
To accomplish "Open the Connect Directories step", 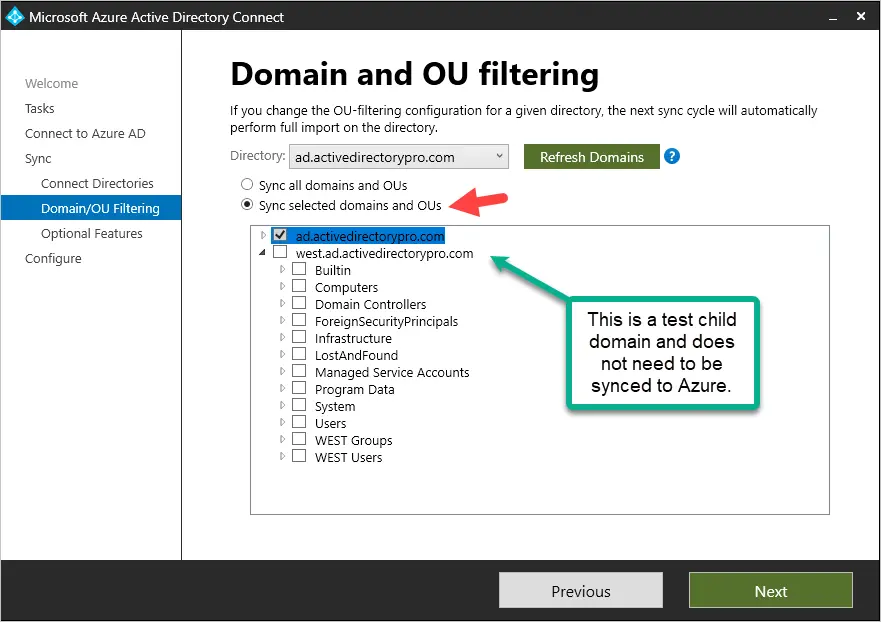I will (x=97, y=183).
